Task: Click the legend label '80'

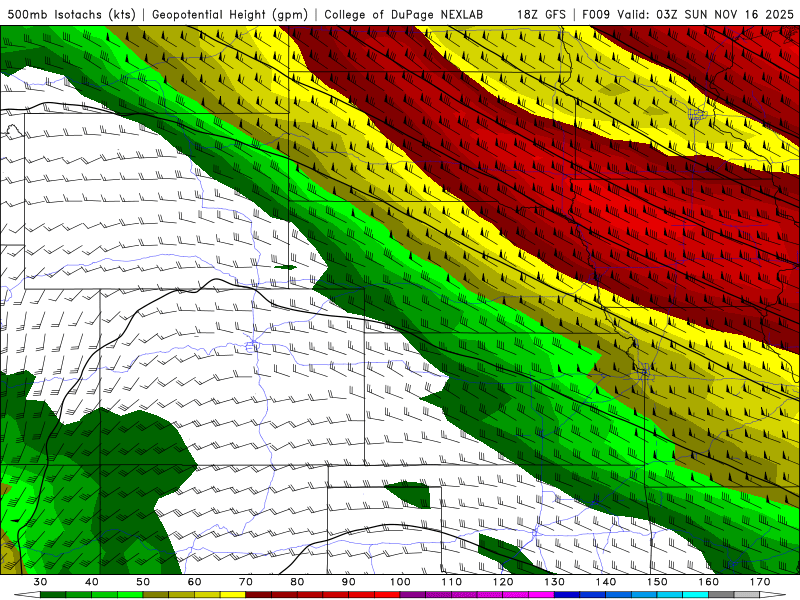Action: tap(297, 582)
